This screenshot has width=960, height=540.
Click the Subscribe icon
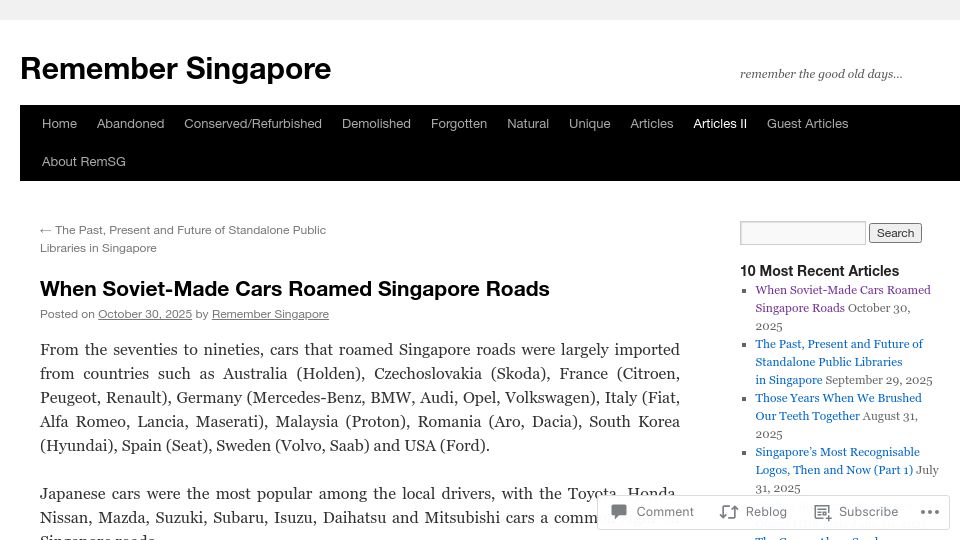tap(822, 512)
